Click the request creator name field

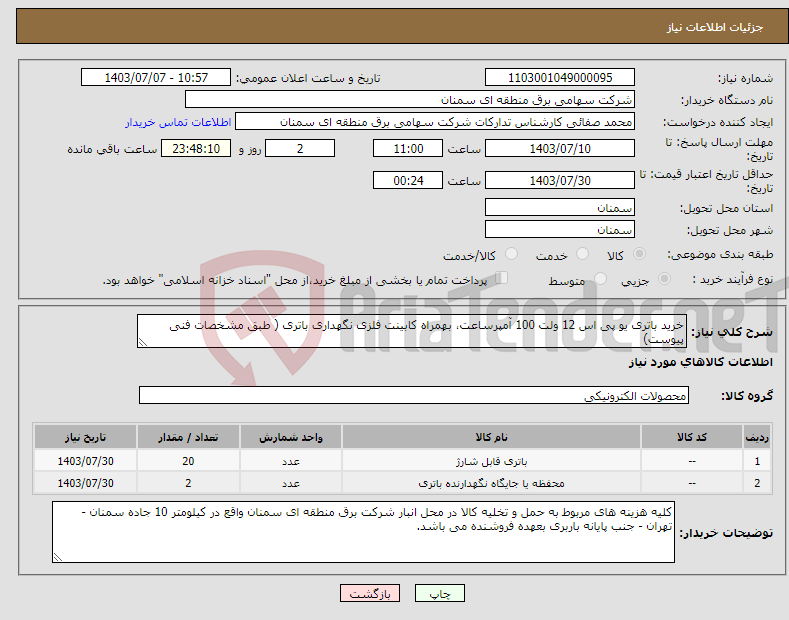(435, 122)
